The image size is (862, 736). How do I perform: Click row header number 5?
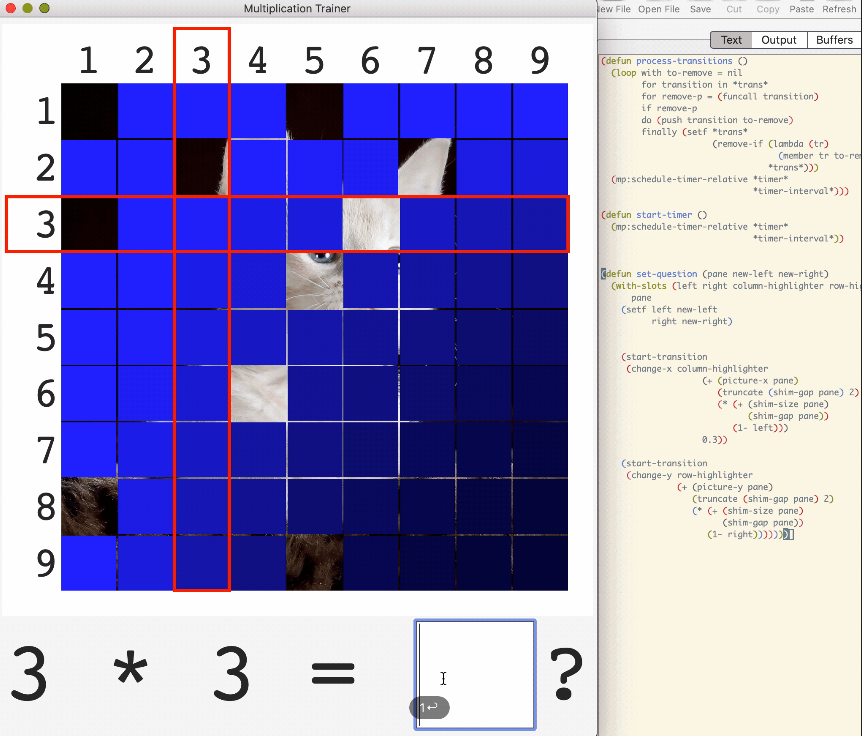point(45,337)
